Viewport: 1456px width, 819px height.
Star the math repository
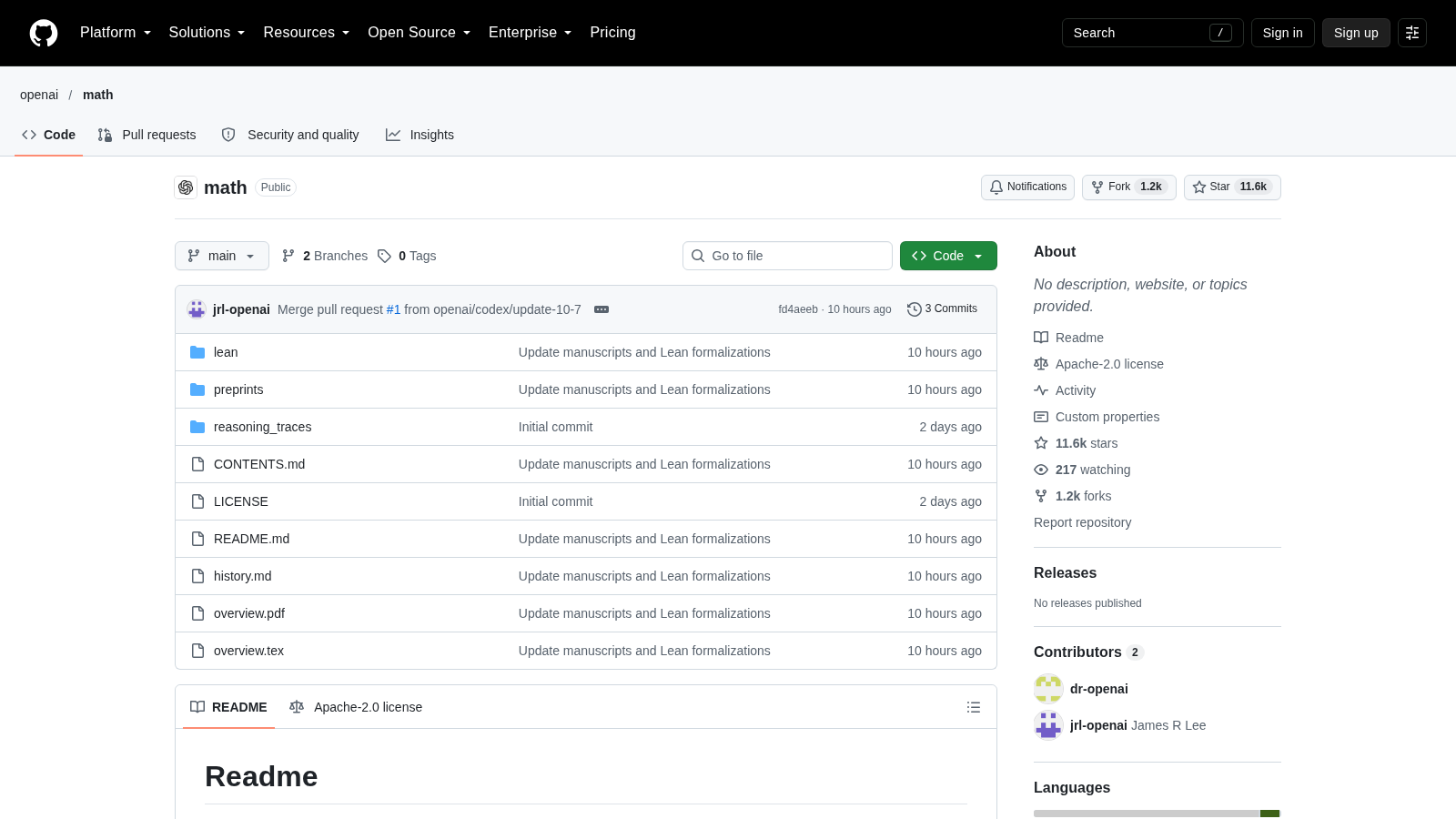pos(1232,187)
